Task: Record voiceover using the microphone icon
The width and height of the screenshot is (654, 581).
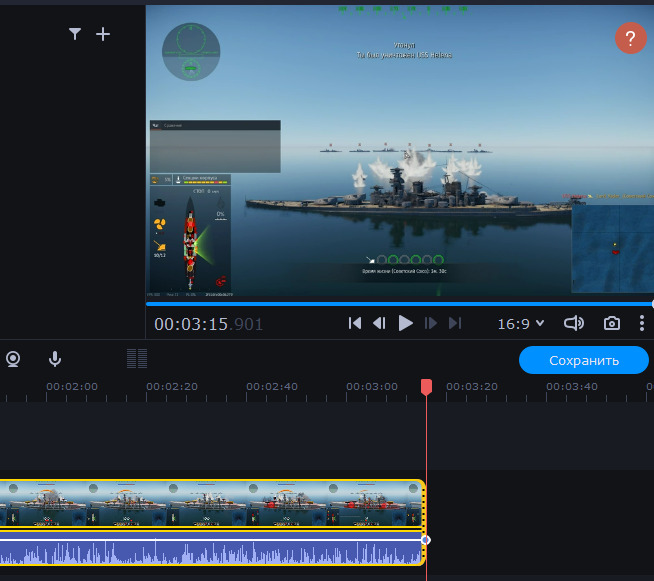Action: pos(55,359)
